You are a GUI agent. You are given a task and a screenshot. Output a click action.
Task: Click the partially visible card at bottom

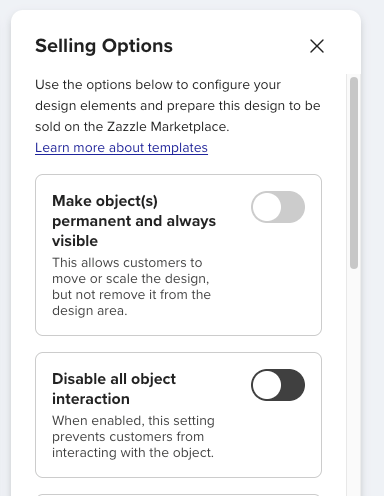178,495
